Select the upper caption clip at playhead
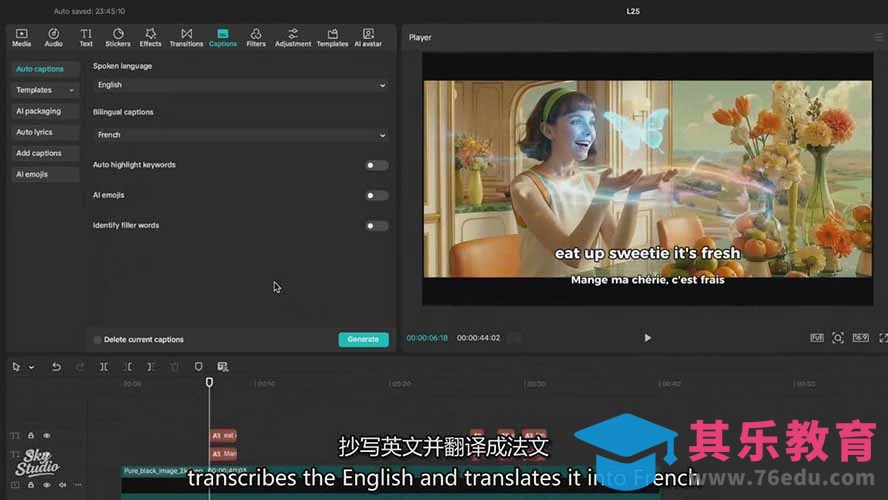Screen dimensions: 888x500 click(224, 435)
